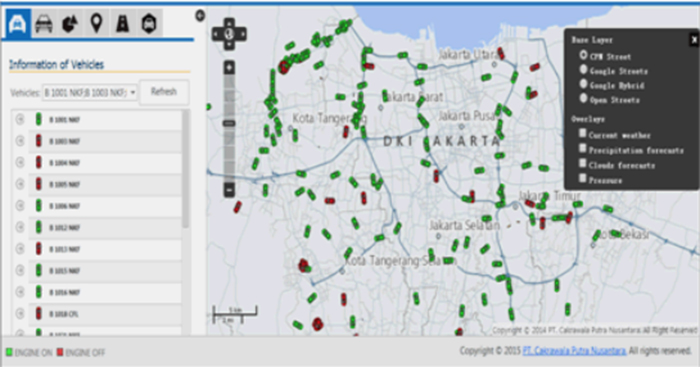
Task: Select the Google Hybrid base layer
Action: [583, 84]
